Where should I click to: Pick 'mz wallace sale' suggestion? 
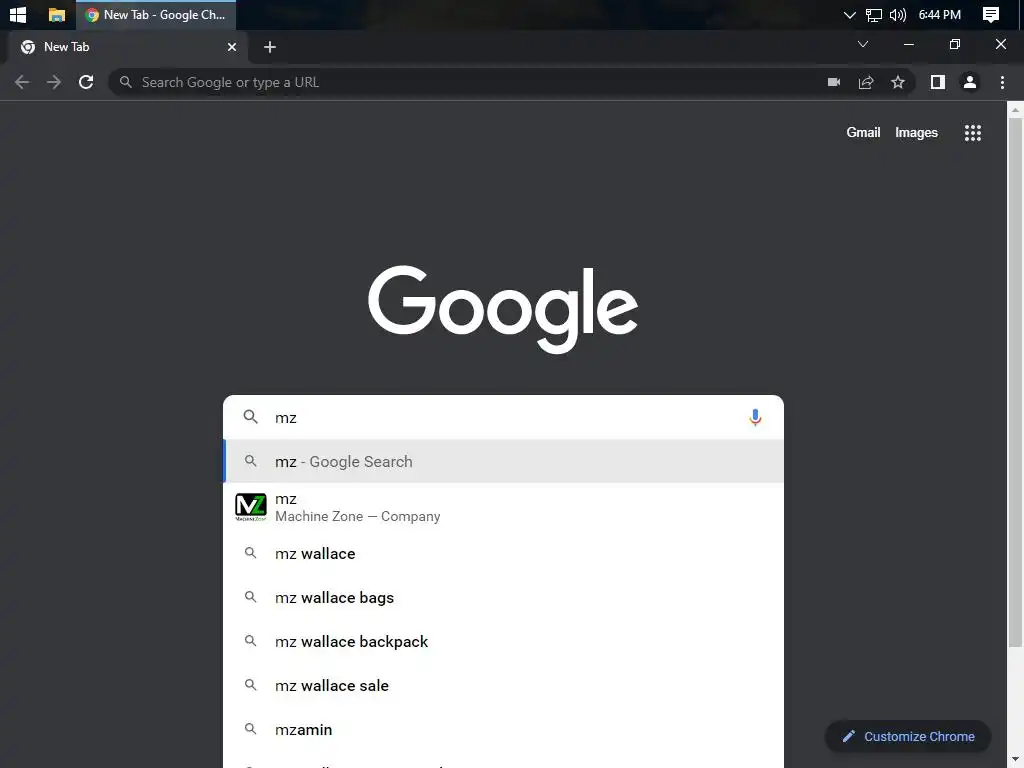point(503,686)
